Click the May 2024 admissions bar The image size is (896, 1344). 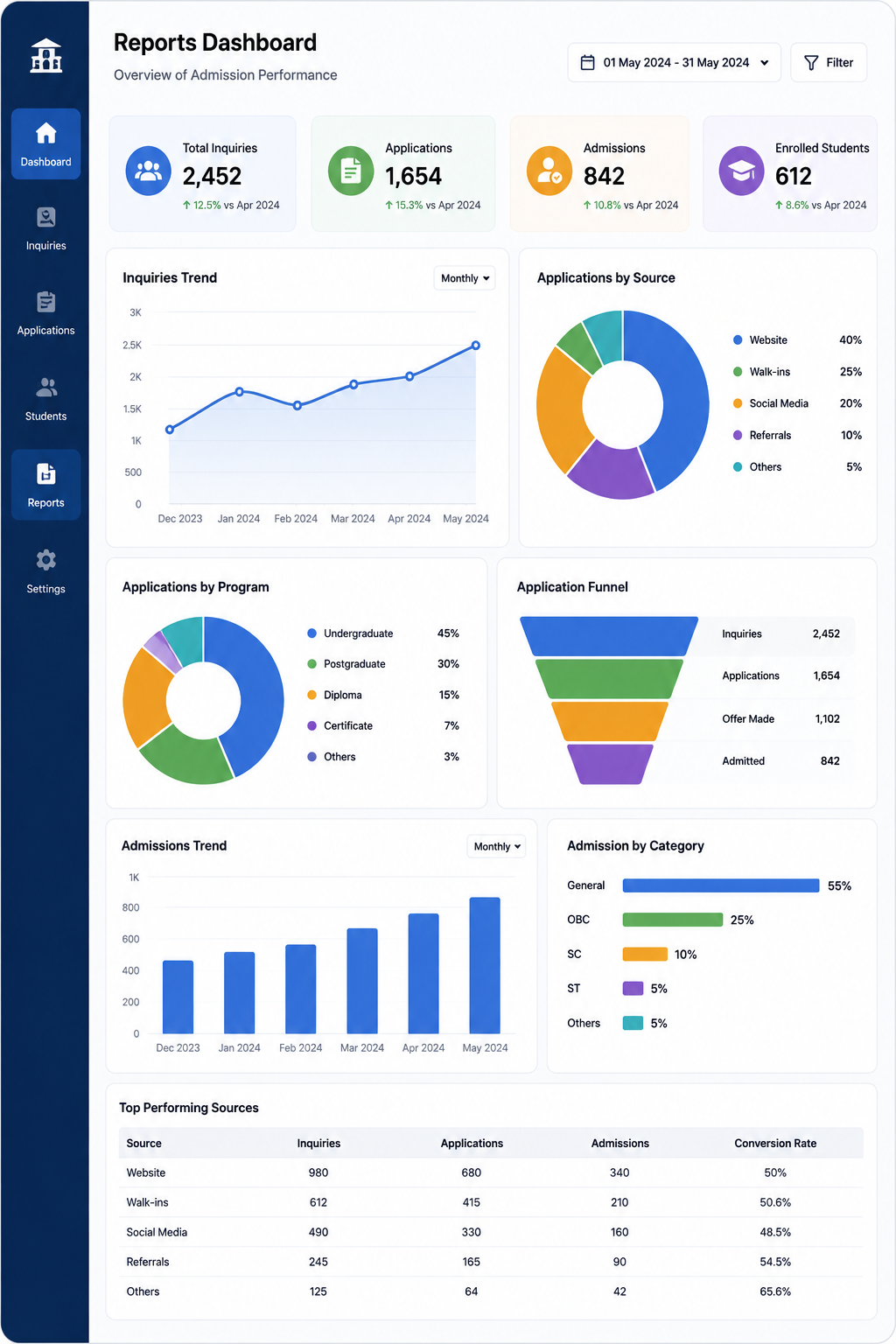pos(485,965)
